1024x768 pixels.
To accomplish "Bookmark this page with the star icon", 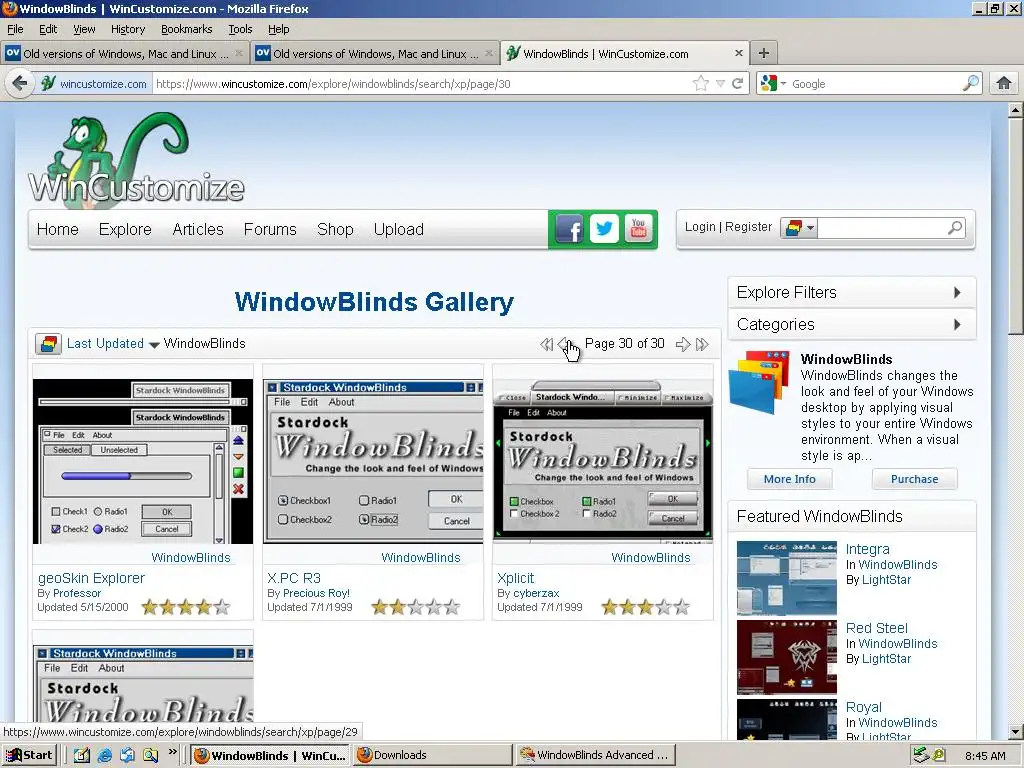I will coord(701,84).
